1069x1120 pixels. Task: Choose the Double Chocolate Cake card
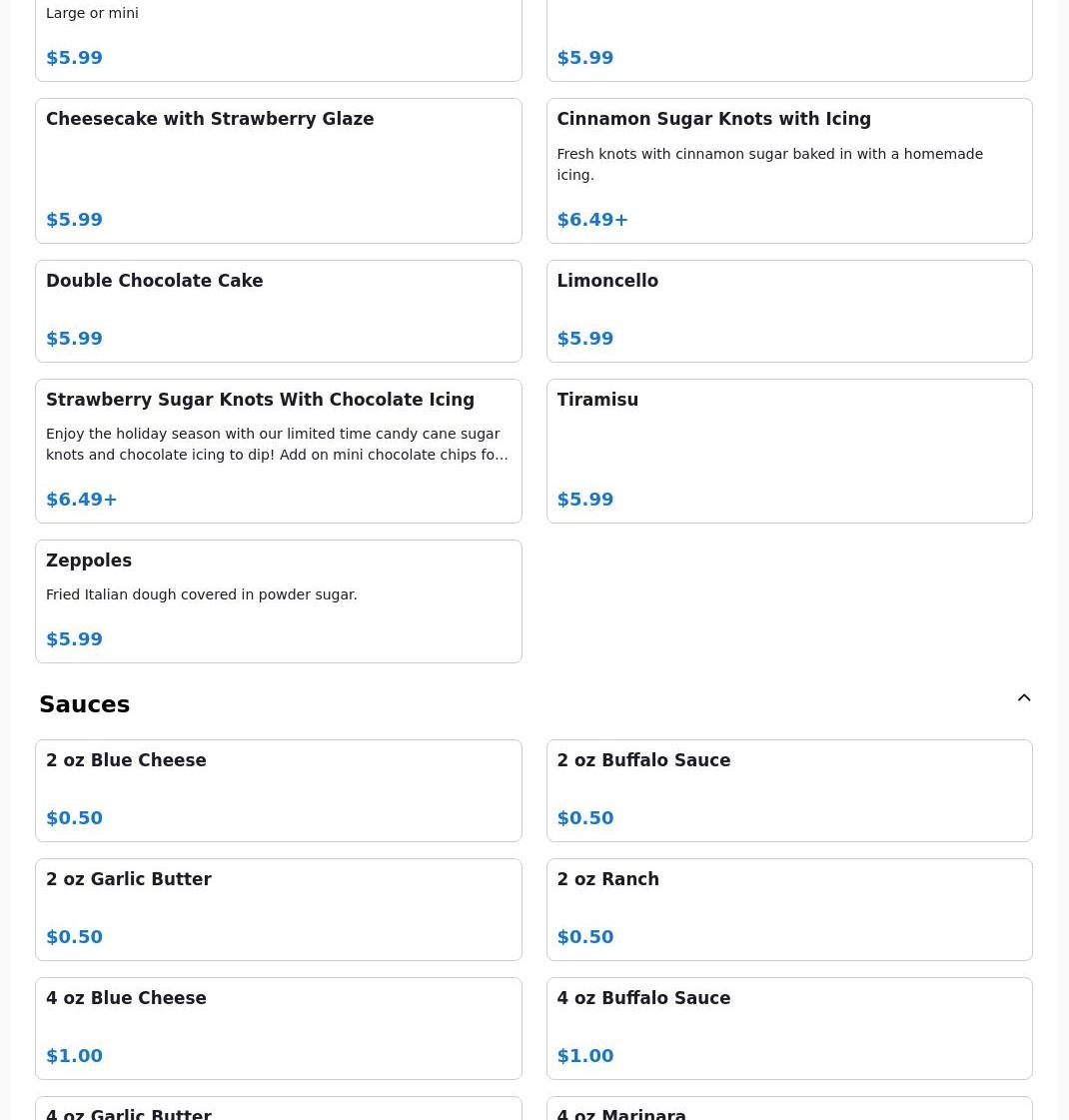pos(278,311)
